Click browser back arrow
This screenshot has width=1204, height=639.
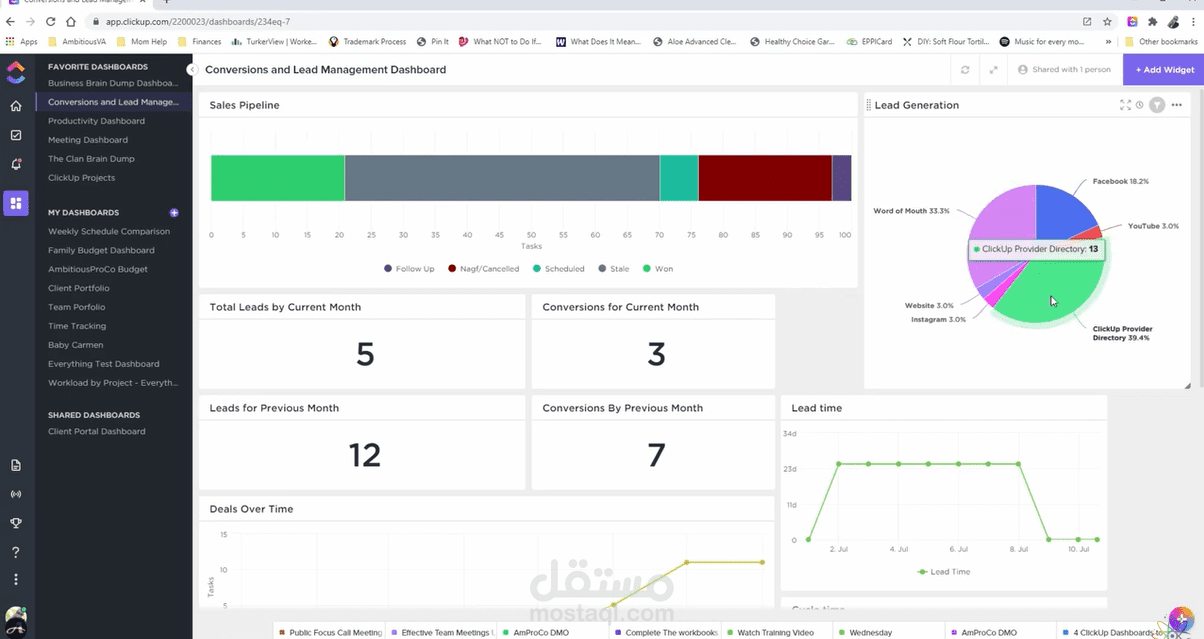click(x=11, y=21)
